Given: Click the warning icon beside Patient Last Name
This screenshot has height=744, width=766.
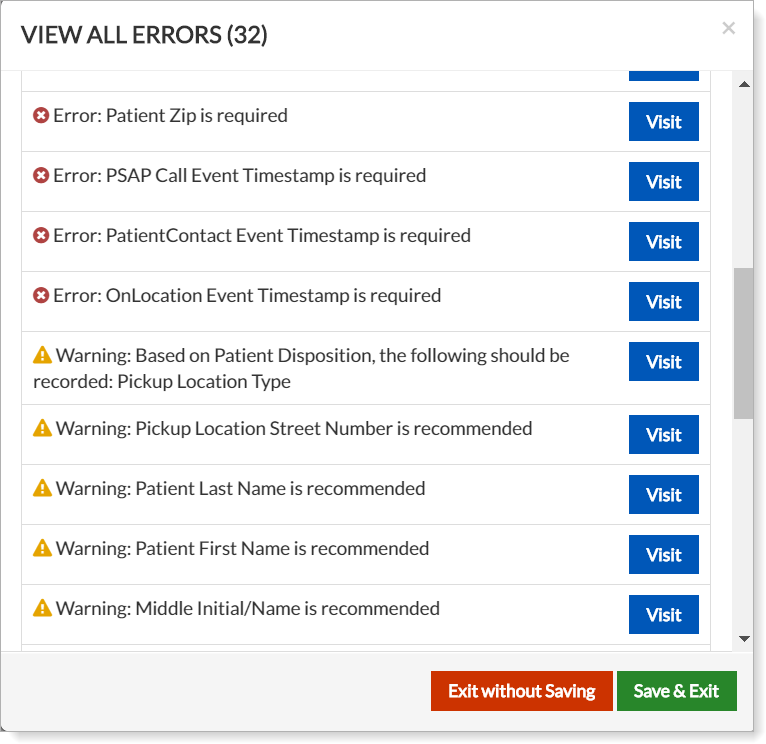Looking at the screenshot, I should tap(42, 488).
